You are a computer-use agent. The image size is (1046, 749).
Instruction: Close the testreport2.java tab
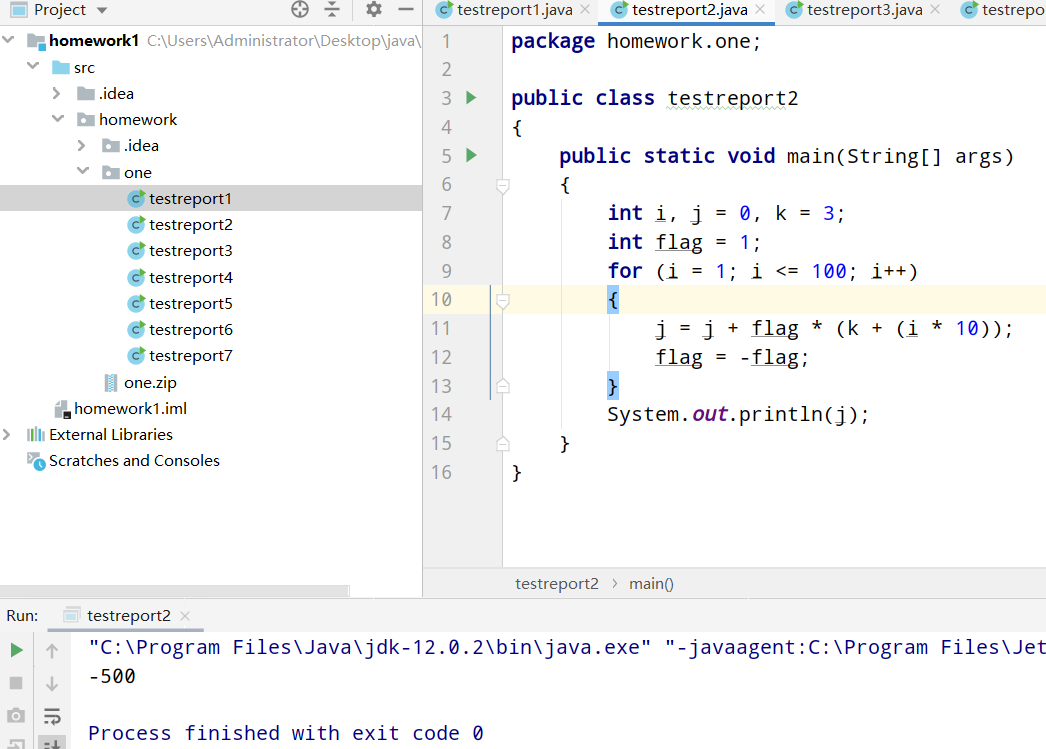(760, 9)
